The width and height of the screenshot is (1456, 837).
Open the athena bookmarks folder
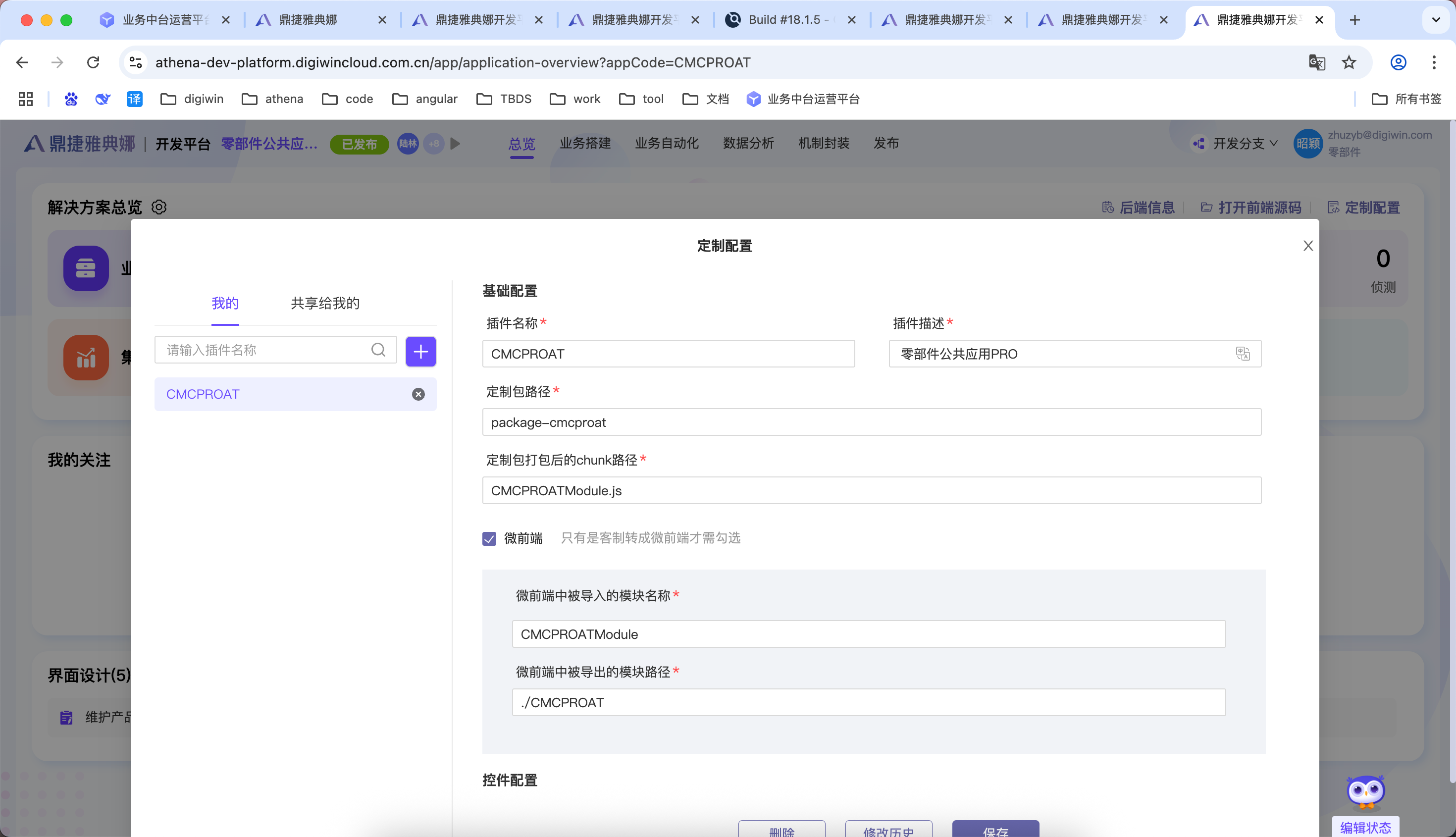pyautogui.click(x=272, y=99)
